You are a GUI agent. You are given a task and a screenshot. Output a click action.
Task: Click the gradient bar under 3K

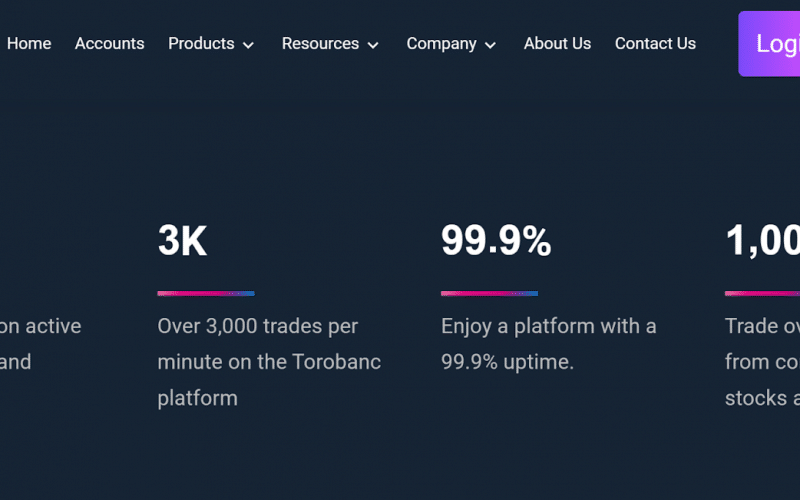pyautogui.click(x=206, y=293)
